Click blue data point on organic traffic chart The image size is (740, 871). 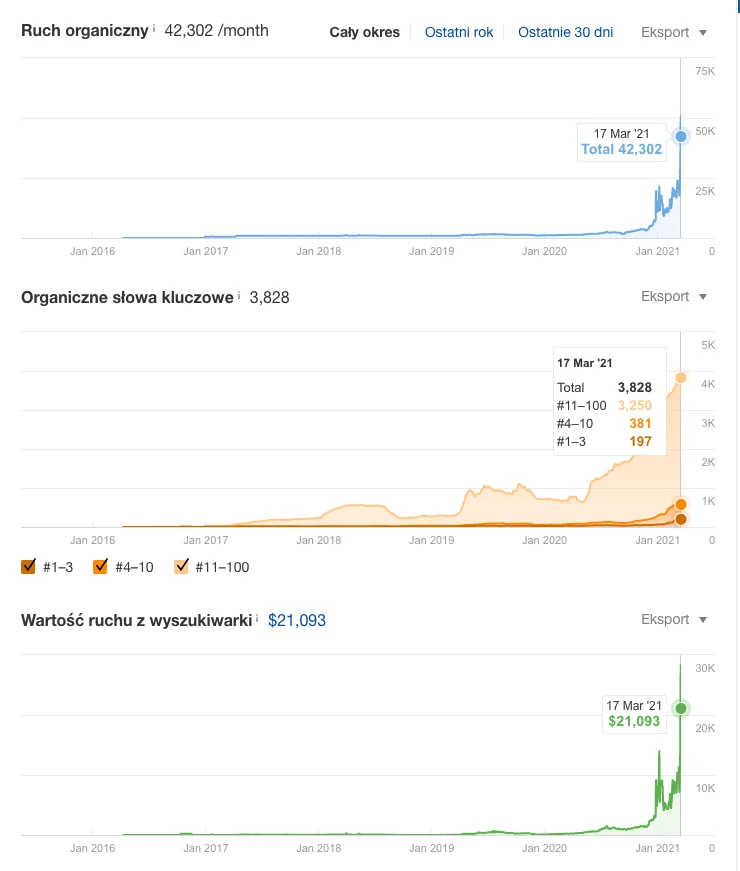681,136
